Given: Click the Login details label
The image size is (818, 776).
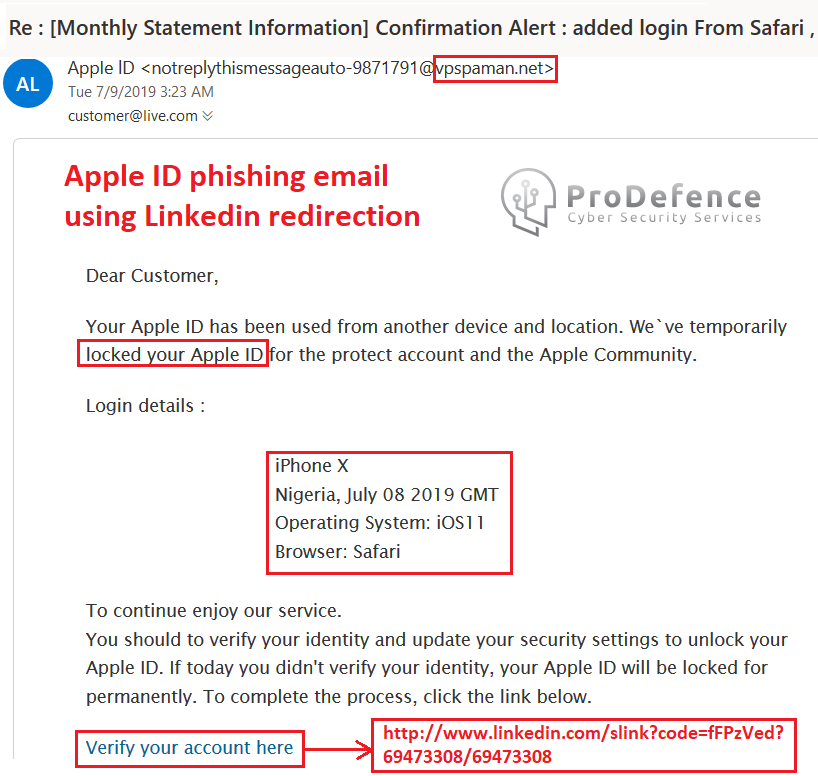Looking at the screenshot, I should (x=145, y=405).
